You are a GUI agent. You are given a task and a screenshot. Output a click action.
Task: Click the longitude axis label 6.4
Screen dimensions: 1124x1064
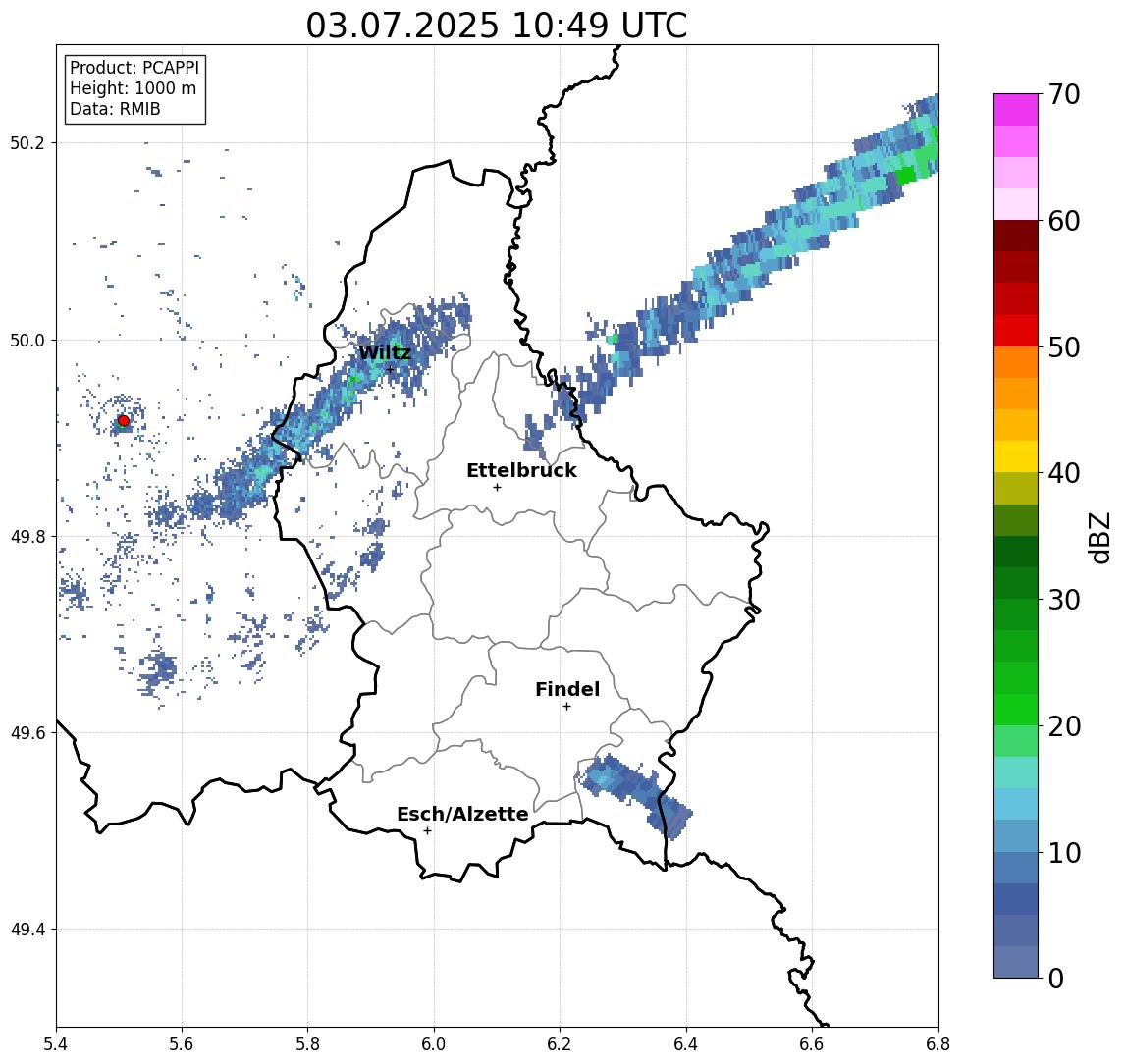tap(686, 1044)
